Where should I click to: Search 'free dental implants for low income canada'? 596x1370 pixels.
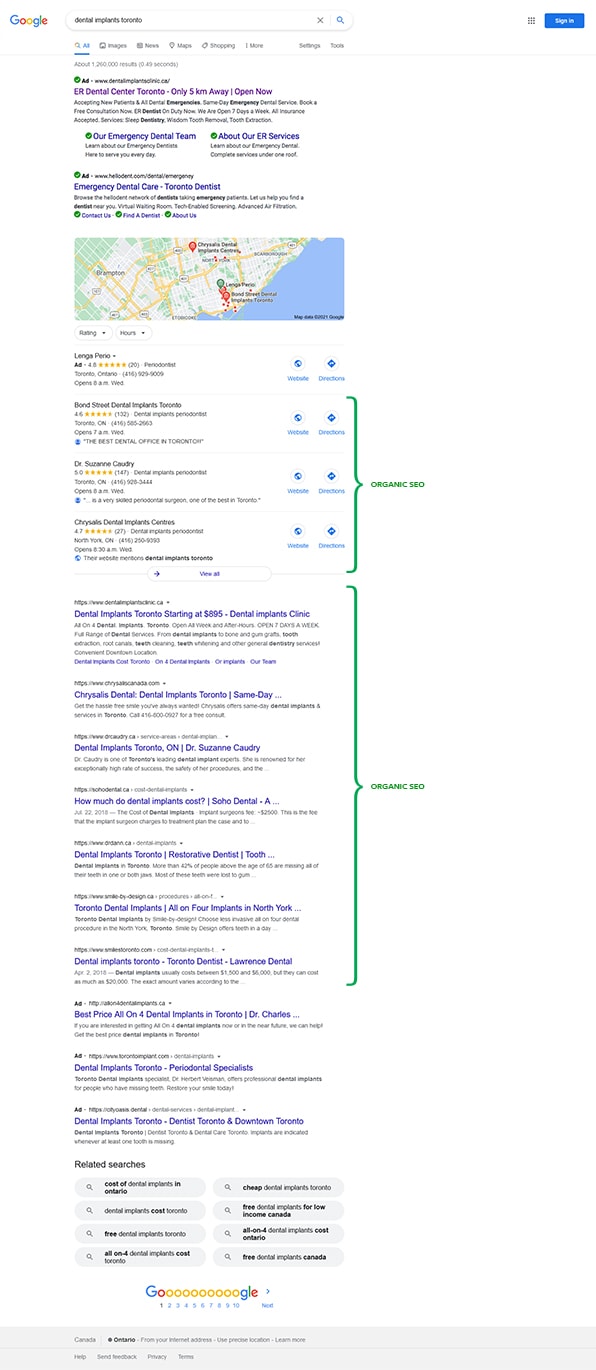278,1210
